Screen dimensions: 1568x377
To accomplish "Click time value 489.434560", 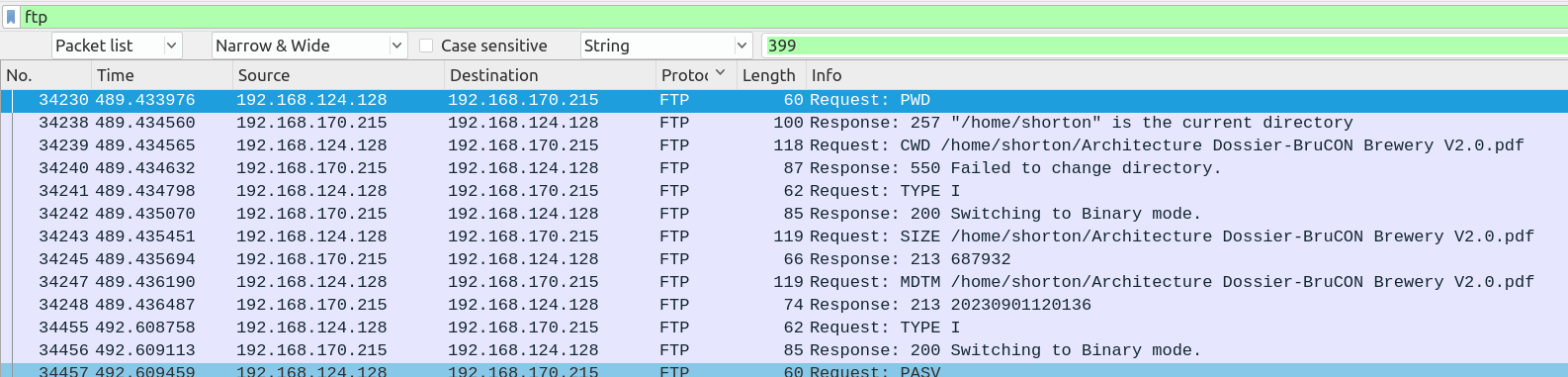I will point(145,123).
